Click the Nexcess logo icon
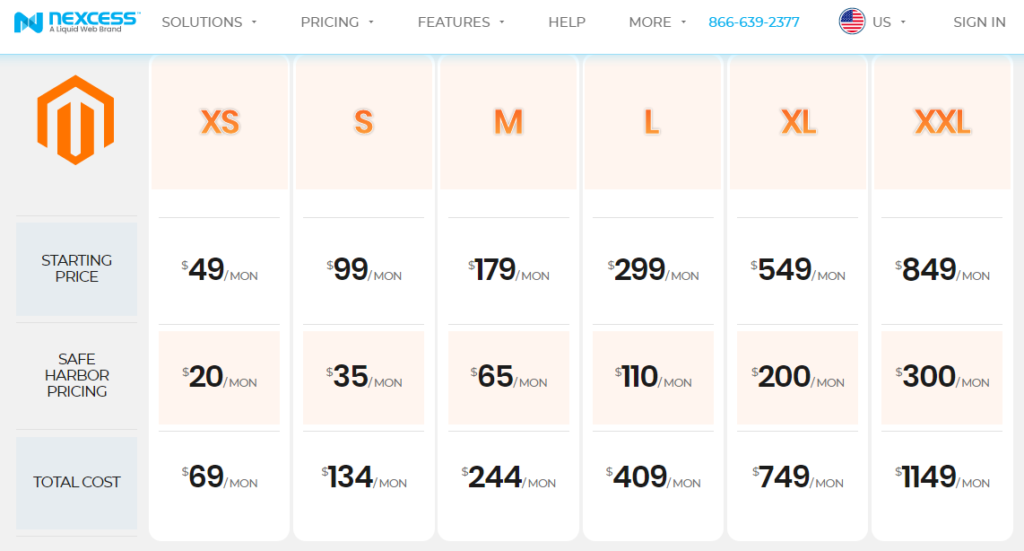 30,22
